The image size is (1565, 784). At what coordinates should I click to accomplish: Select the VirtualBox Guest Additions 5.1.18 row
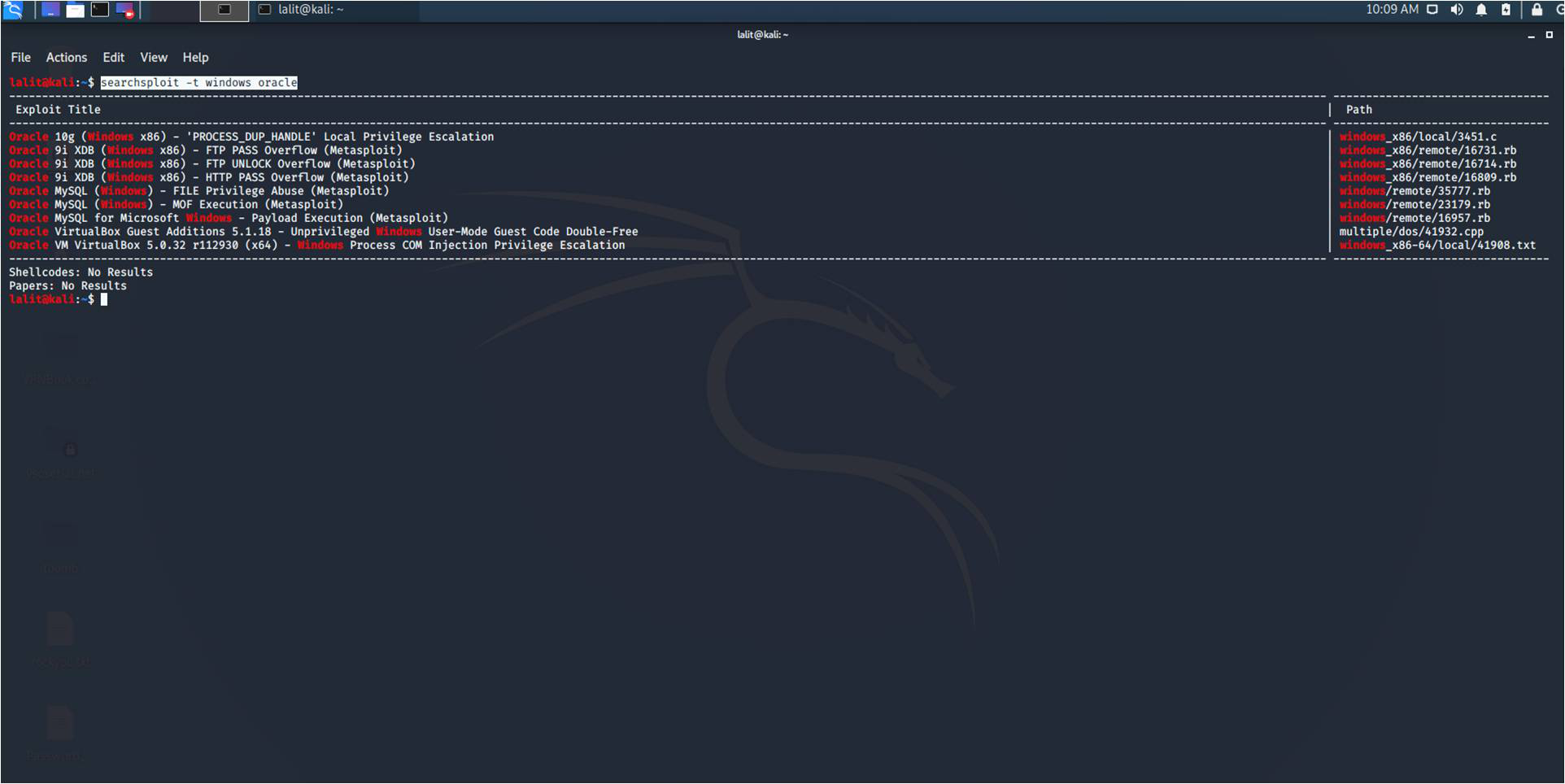click(324, 232)
